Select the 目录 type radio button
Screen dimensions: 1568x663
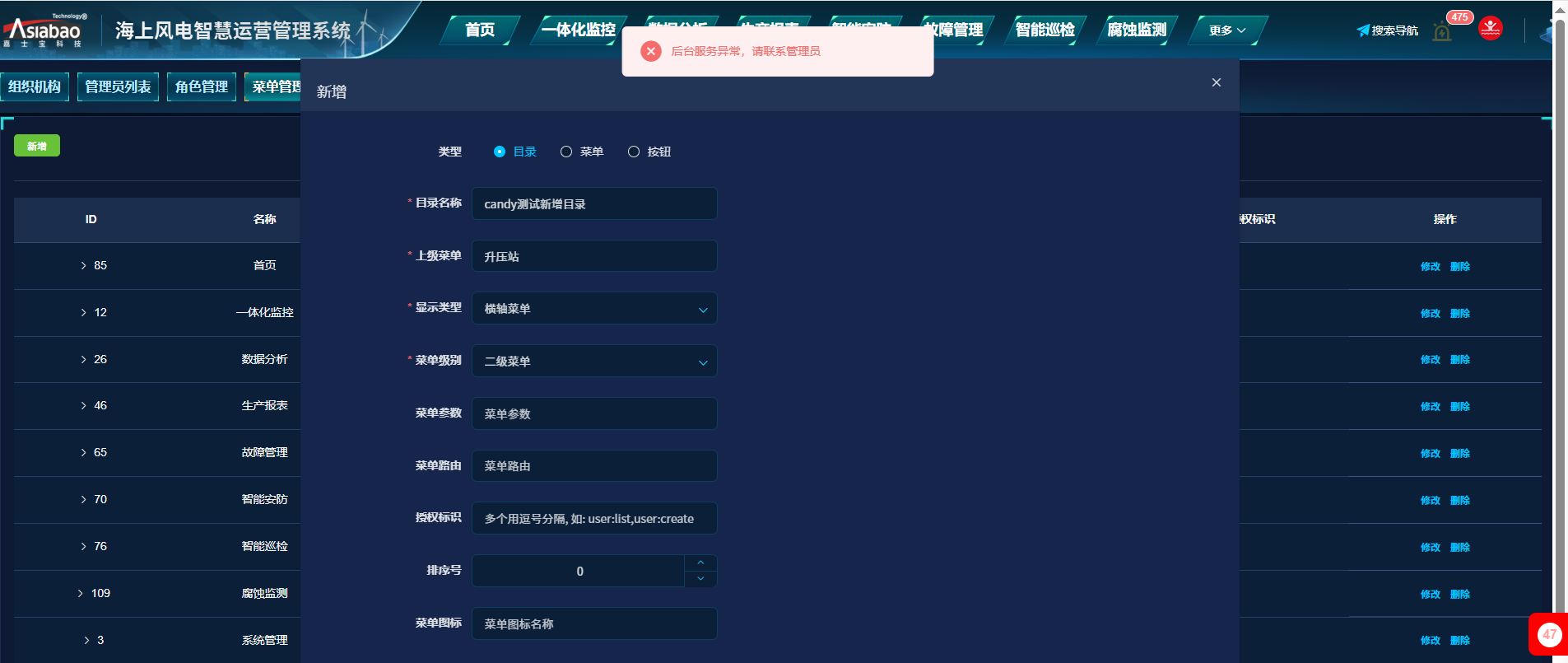pos(500,152)
